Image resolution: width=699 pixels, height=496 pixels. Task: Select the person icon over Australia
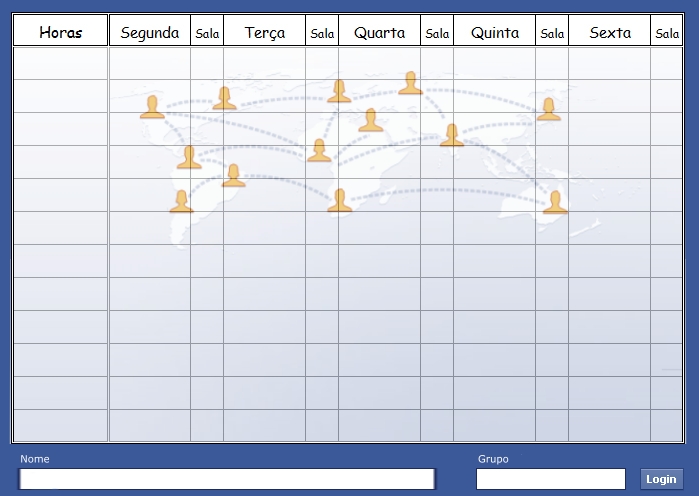click(x=555, y=202)
